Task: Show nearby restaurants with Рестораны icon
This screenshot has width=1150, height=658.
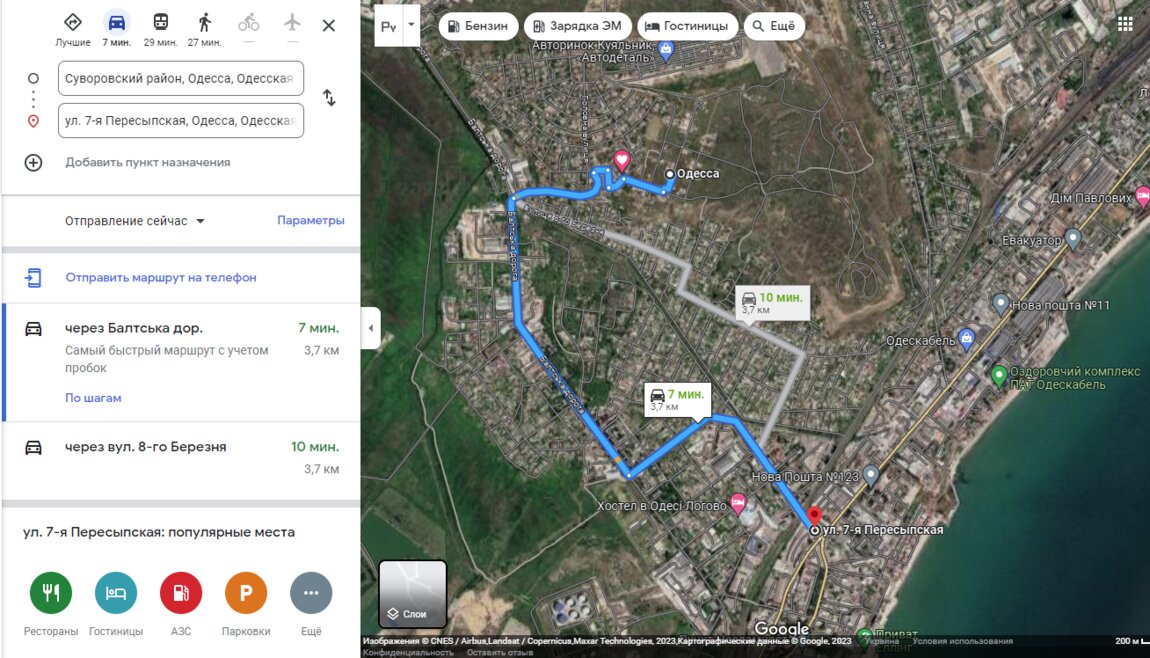Action: pyautogui.click(x=51, y=593)
